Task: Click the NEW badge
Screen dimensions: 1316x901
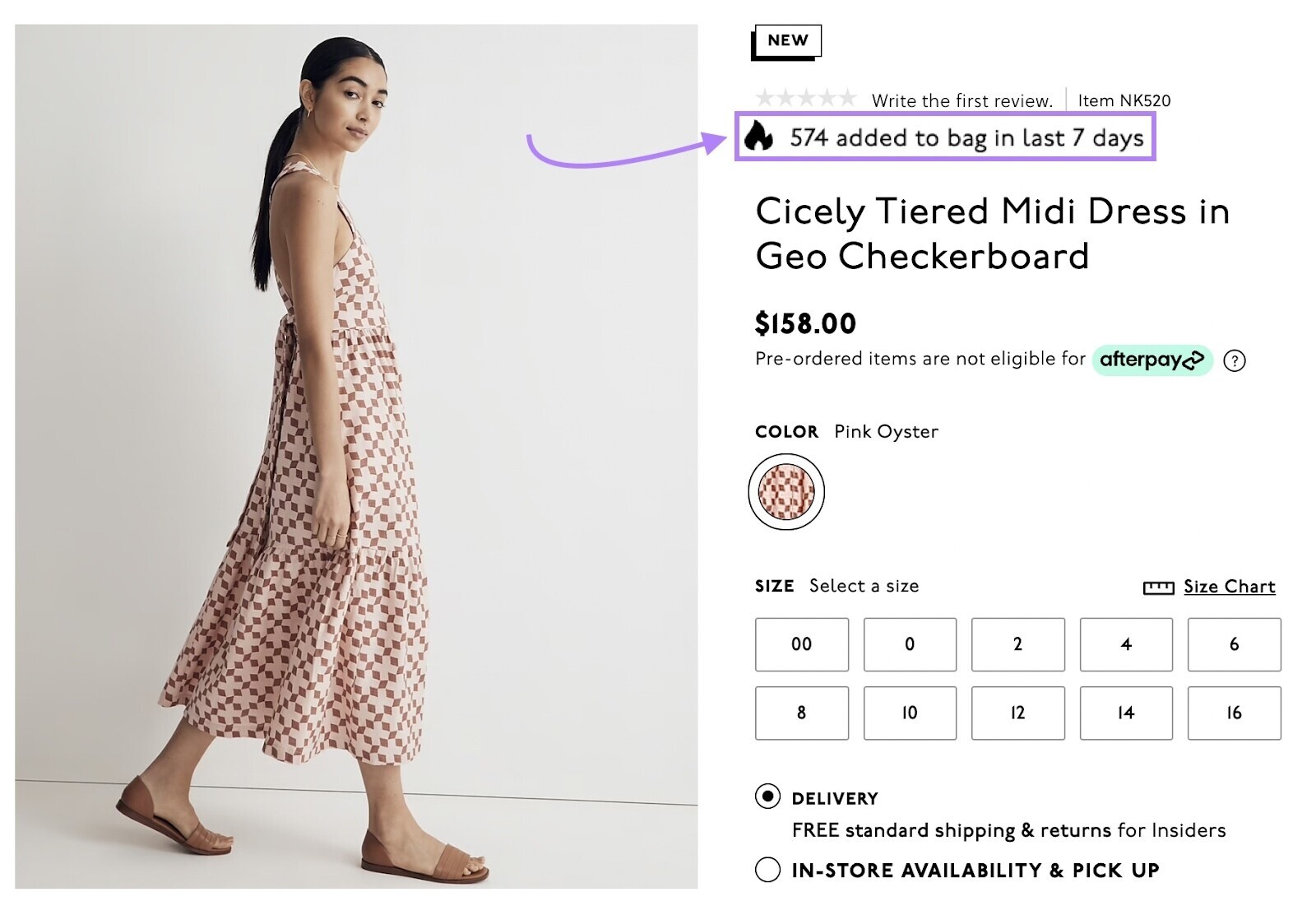Action: [x=787, y=39]
